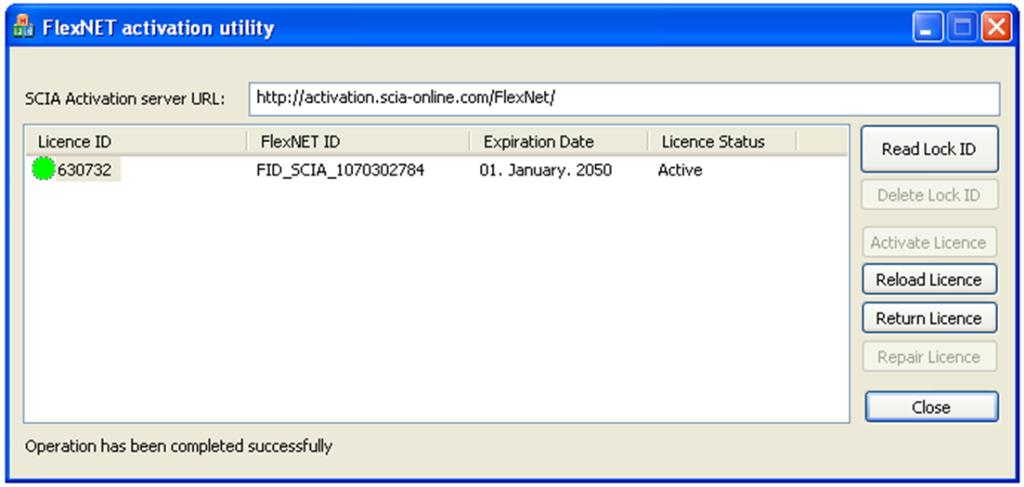1024x487 pixels.
Task: Focus the SCIA Activation server URL field
Action: click(624, 99)
